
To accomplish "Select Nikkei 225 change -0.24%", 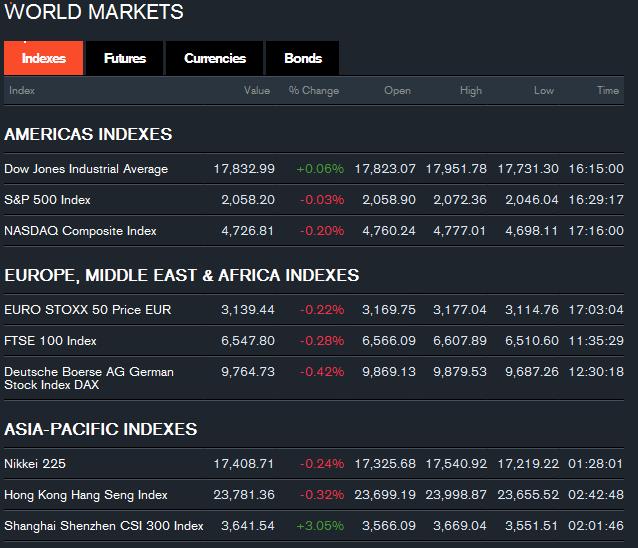I will coord(322,464).
